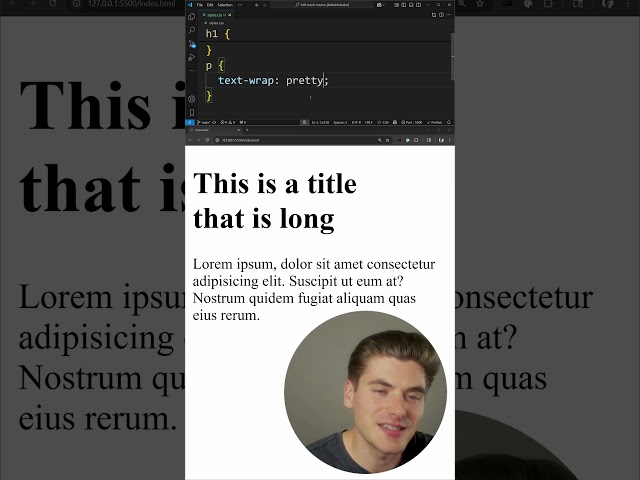
Task: Reload the page in the background browser
Action: point(53,4)
